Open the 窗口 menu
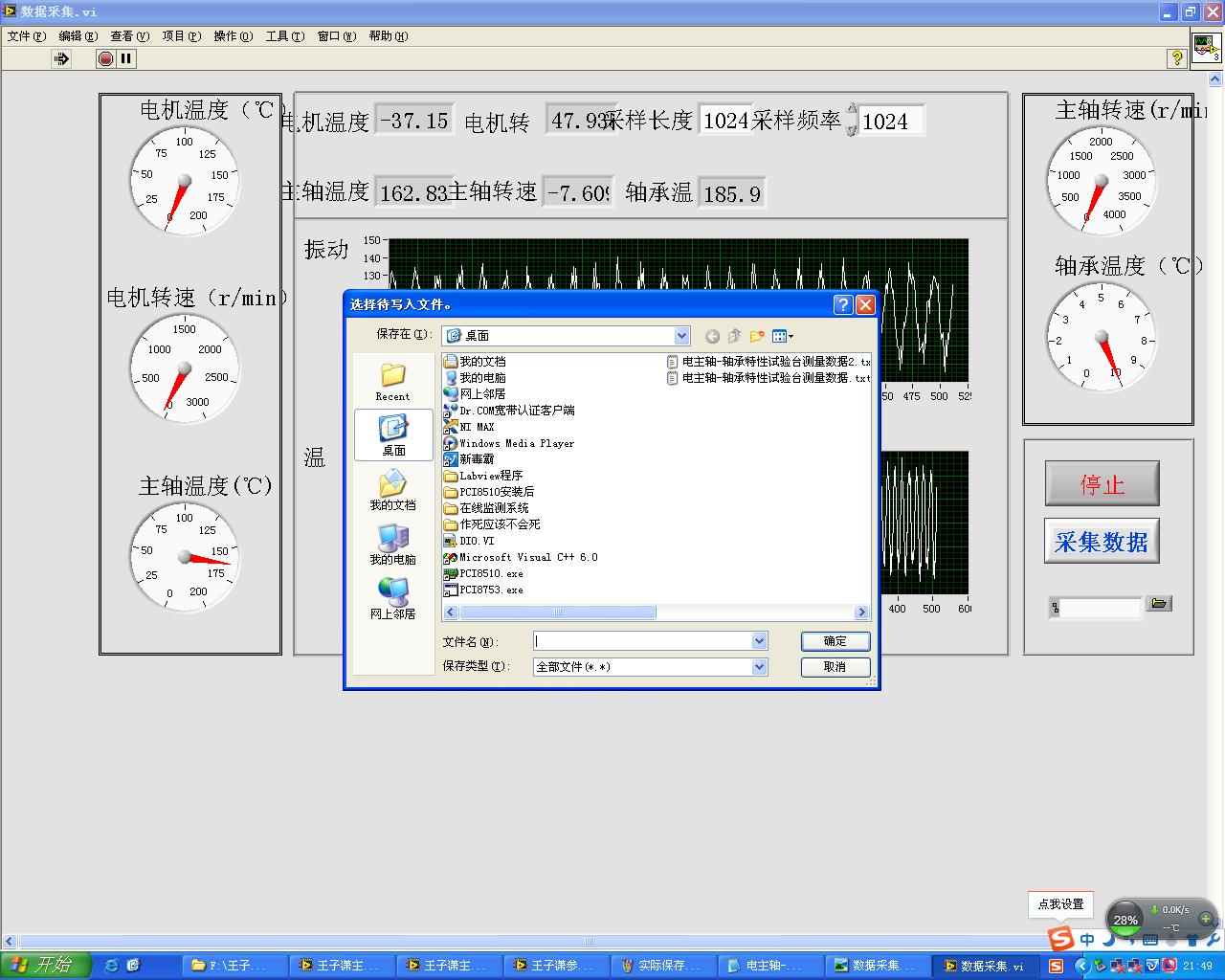1225x980 pixels. 337,36
